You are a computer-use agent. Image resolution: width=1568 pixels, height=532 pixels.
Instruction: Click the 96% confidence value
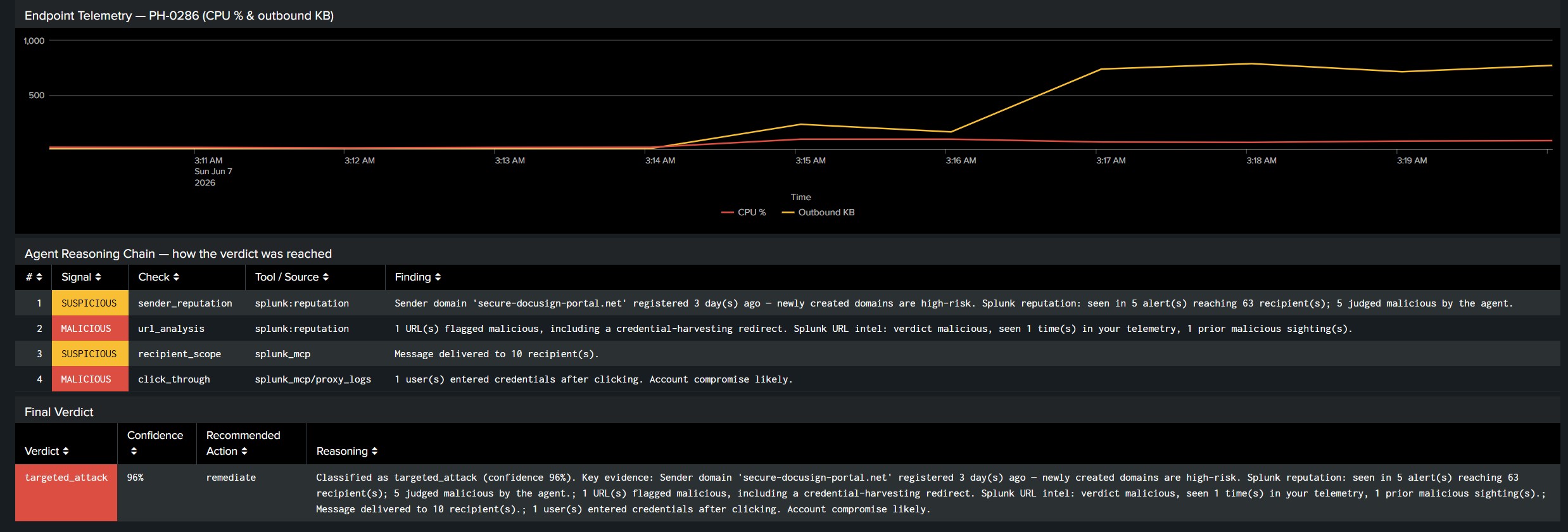click(x=136, y=478)
